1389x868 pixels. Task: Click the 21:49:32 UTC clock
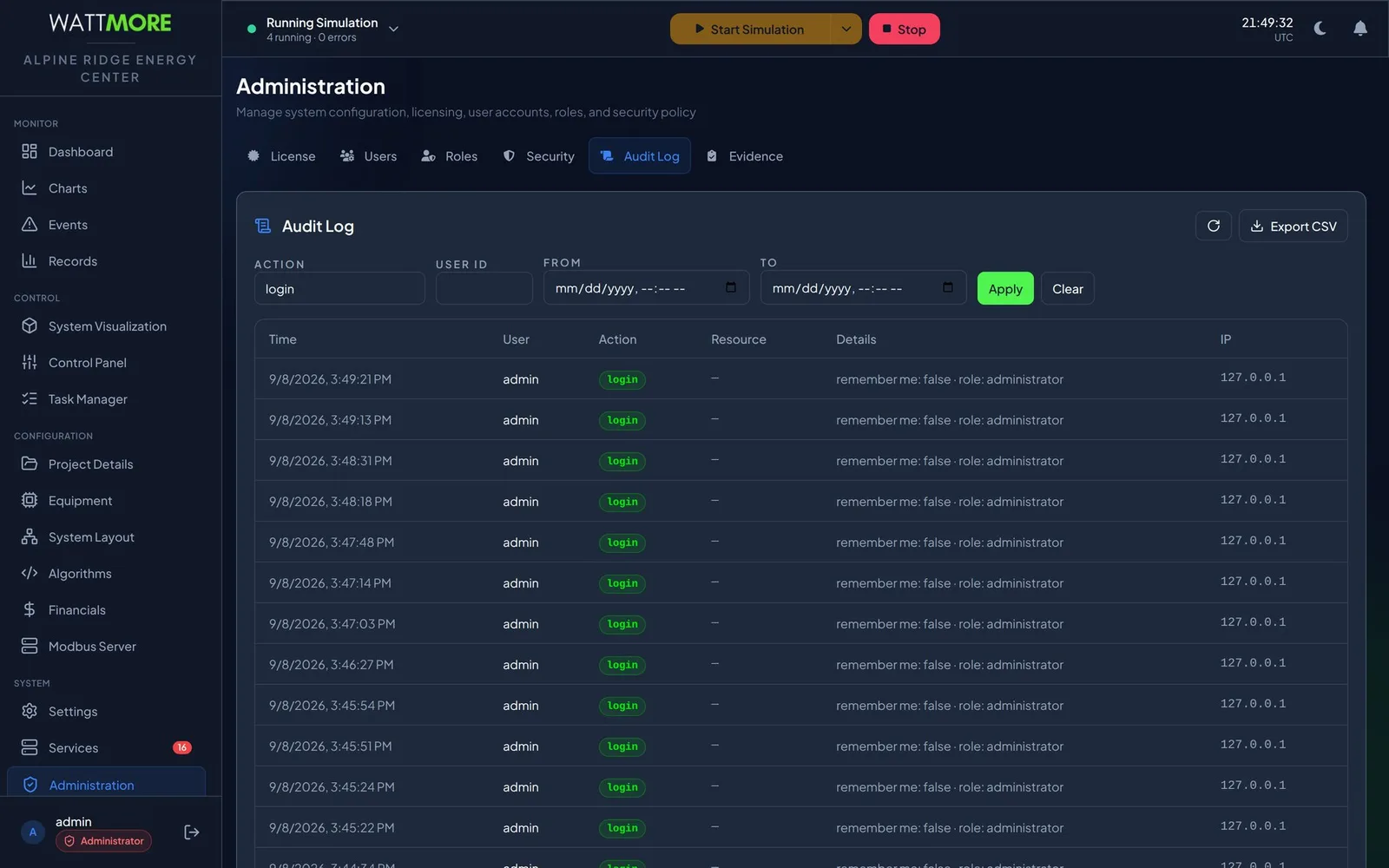coord(1267,29)
